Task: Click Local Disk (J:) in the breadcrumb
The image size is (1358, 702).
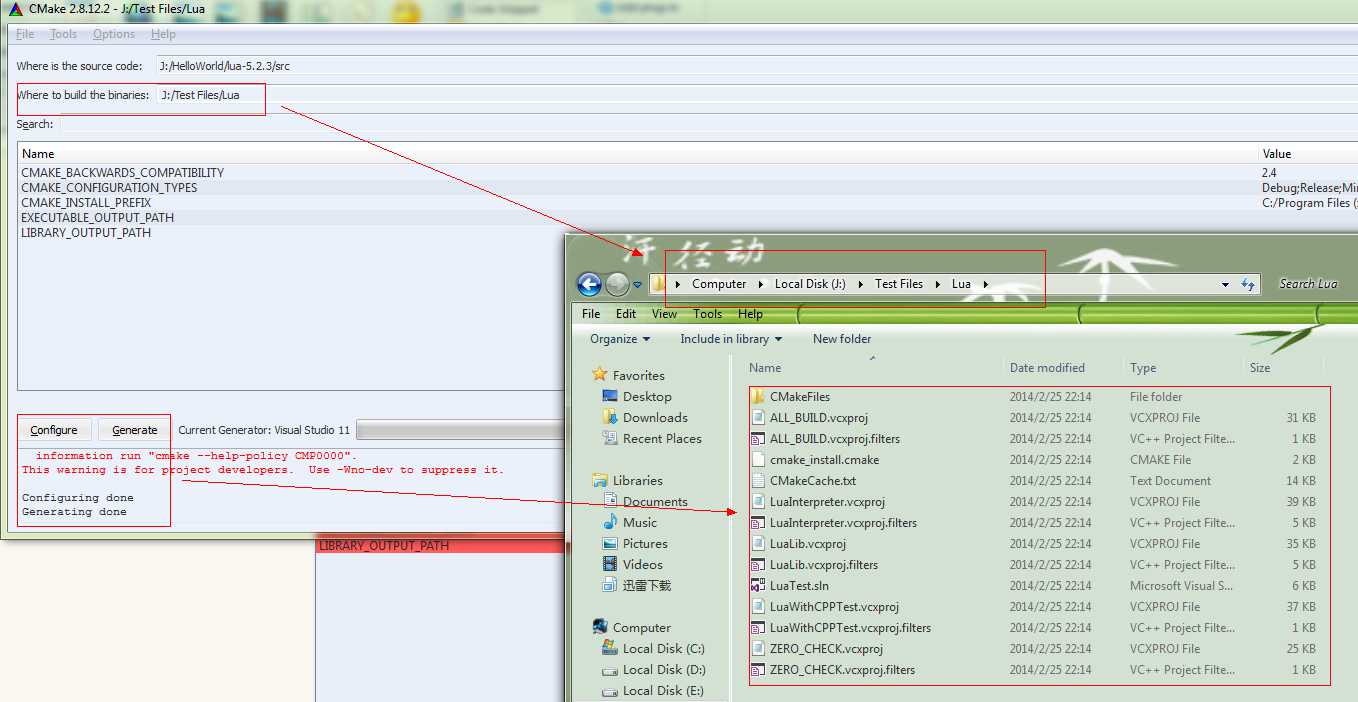Action: pos(810,284)
